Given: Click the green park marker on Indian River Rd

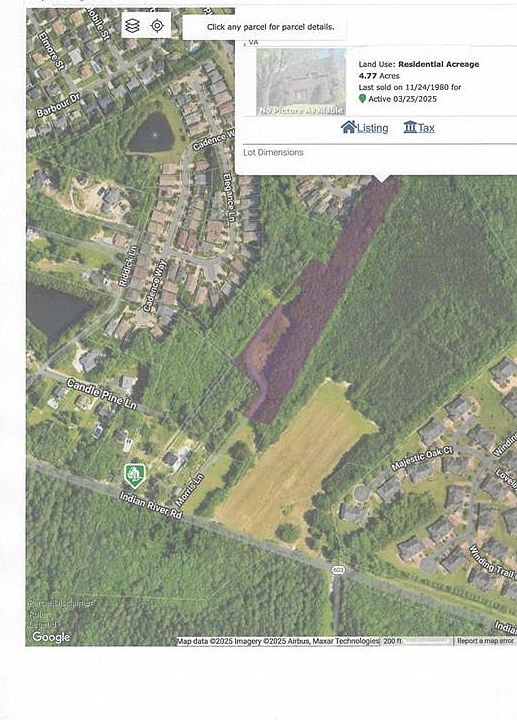Looking at the screenshot, I should tap(135, 475).
